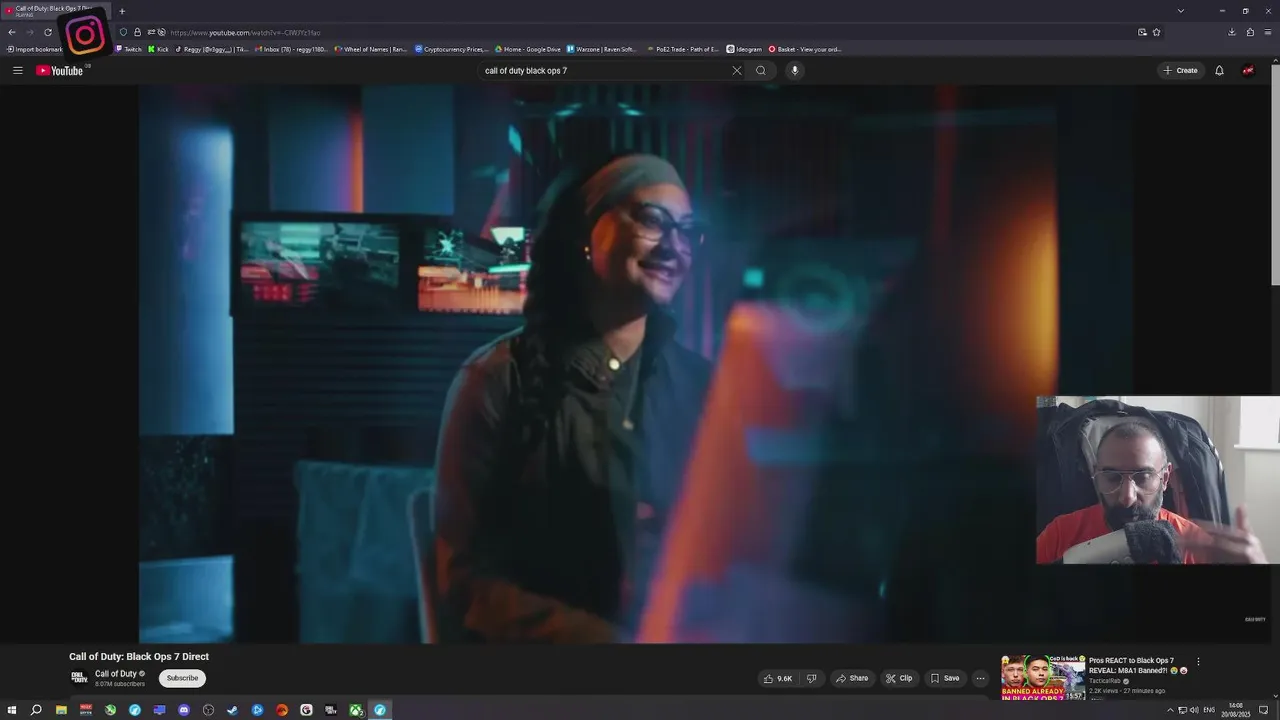Open the Basket bookmark
The width and height of the screenshot is (1280, 720).
click(805, 49)
